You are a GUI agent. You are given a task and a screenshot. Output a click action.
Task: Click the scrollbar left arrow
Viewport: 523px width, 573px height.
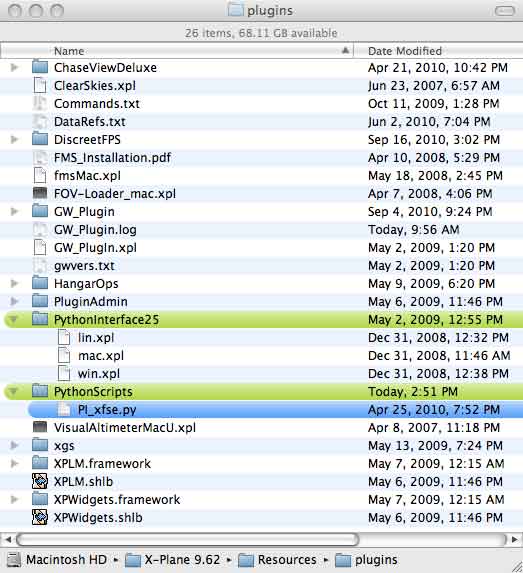tap(8, 539)
